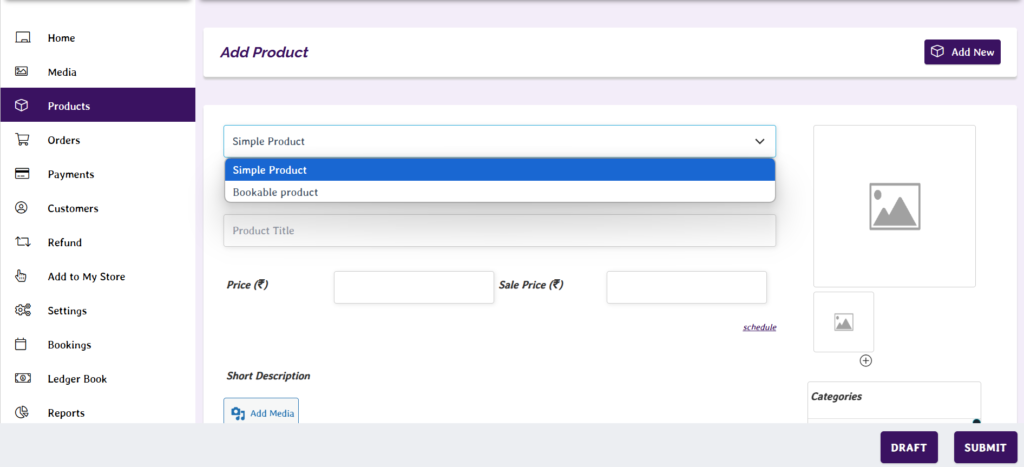Click the Refund arrows icon
The height and width of the screenshot is (467, 1024).
[x=22, y=242]
